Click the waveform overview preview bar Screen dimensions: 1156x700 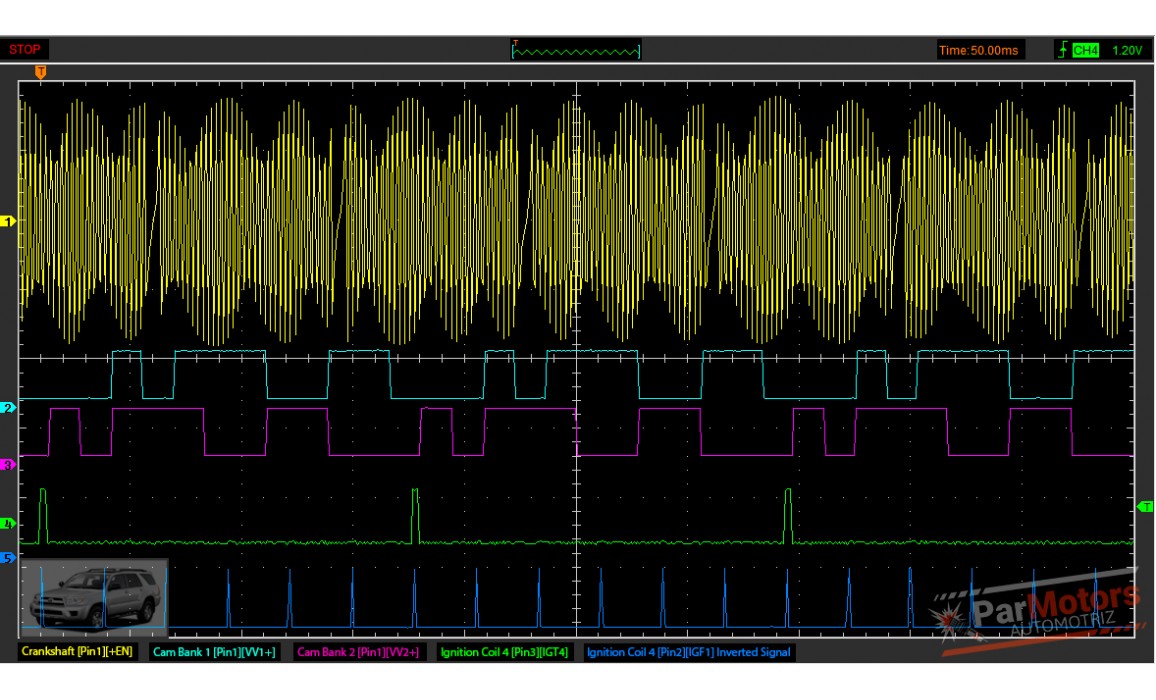pos(576,50)
